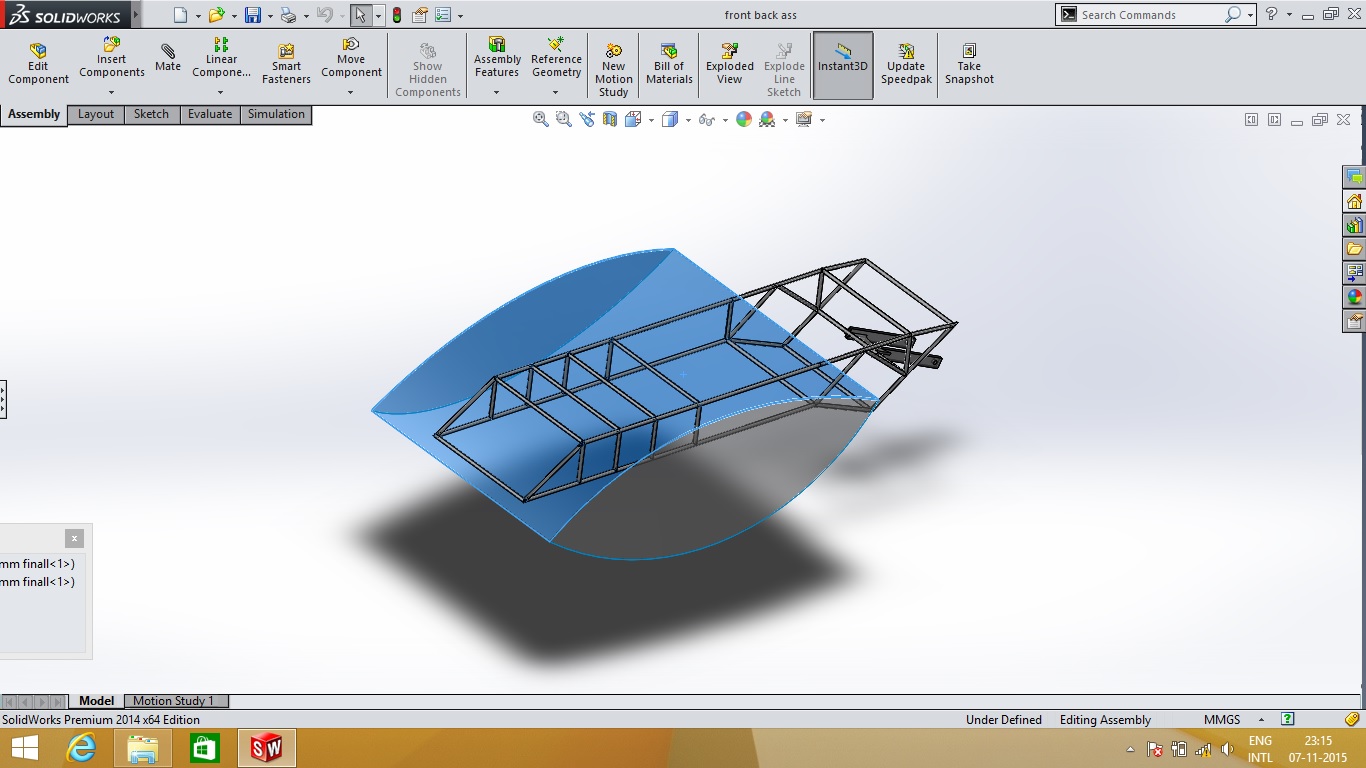Switch to the Simulation tab
The height and width of the screenshot is (768, 1366).
pyautogui.click(x=276, y=114)
